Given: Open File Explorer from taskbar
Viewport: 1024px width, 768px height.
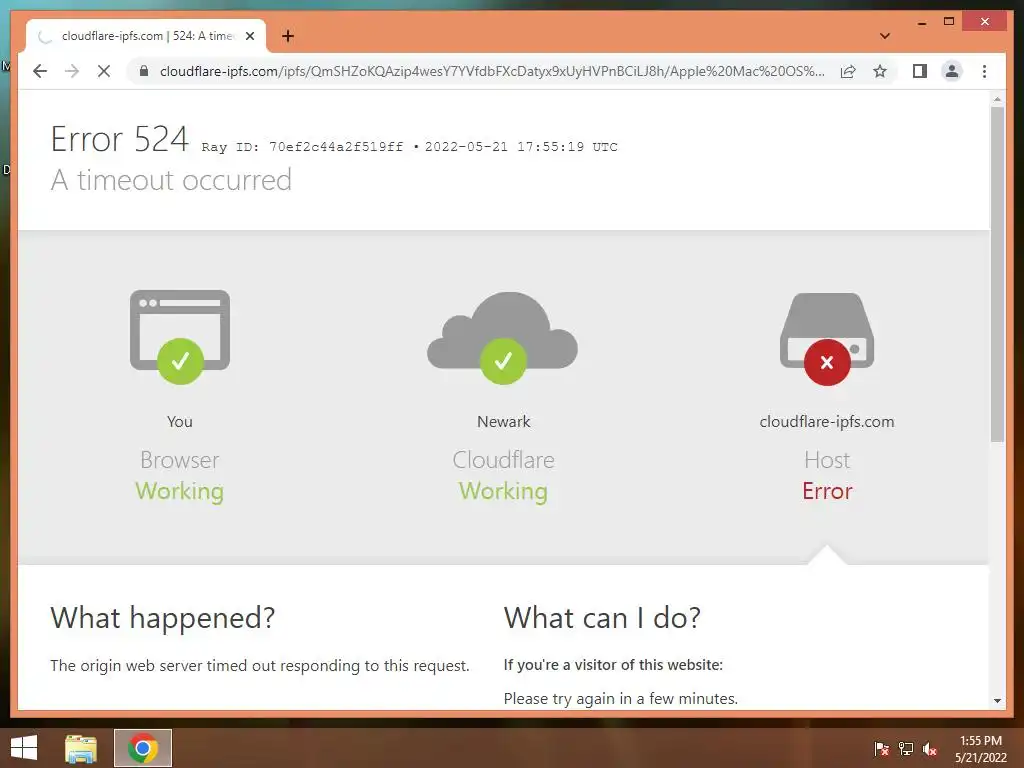Looking at the screenshot, I should (81, 748).
